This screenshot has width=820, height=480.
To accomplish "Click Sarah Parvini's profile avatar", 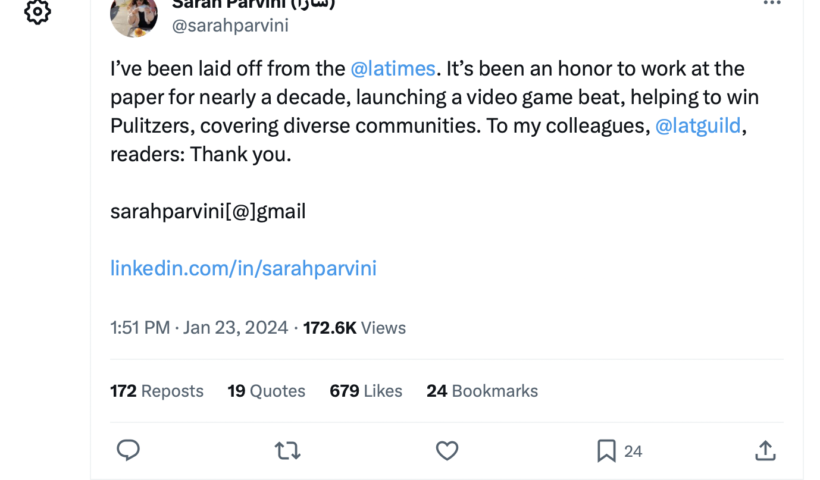I will [133, 14].
